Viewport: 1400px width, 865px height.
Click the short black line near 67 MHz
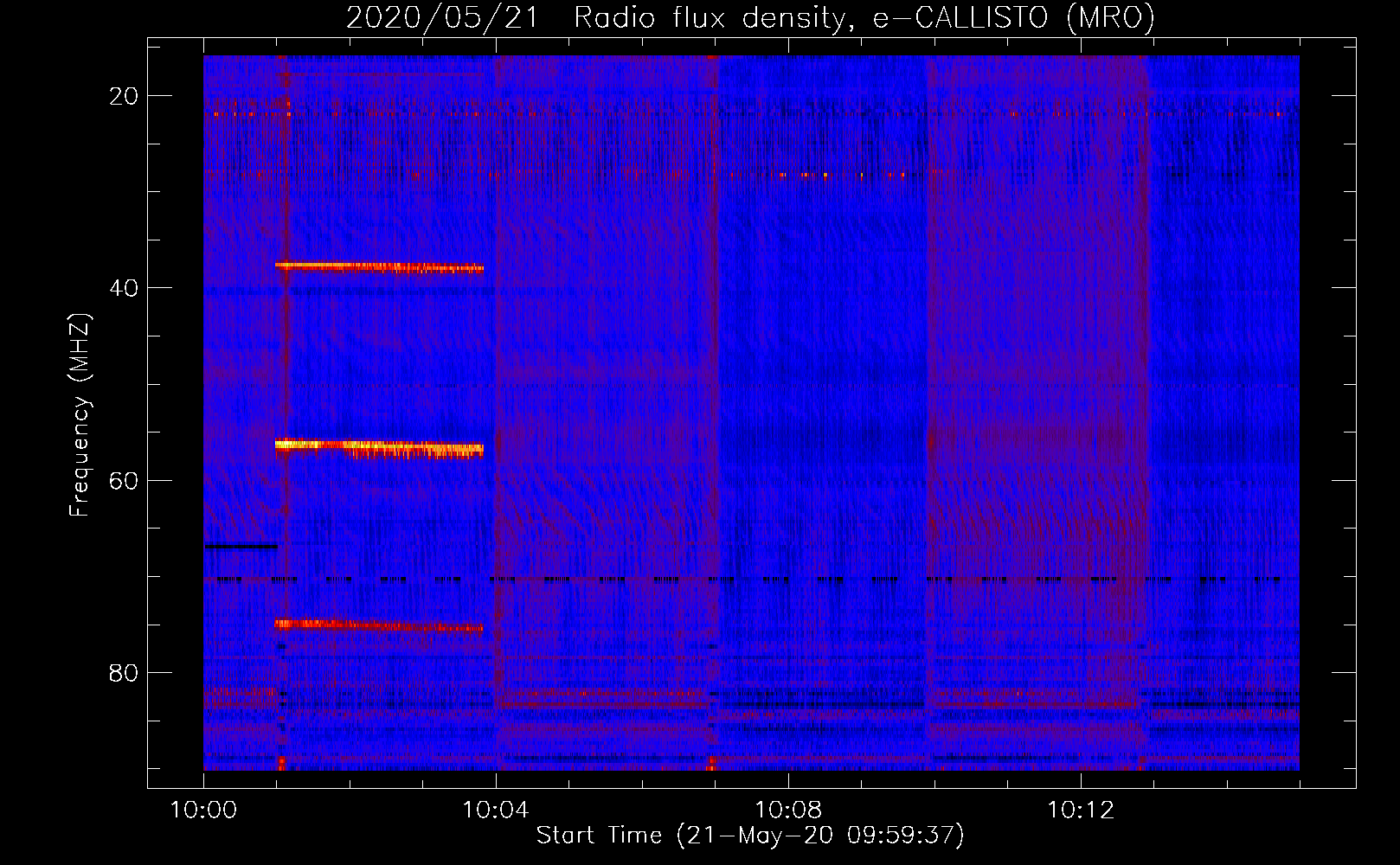[x=241, y=546]
